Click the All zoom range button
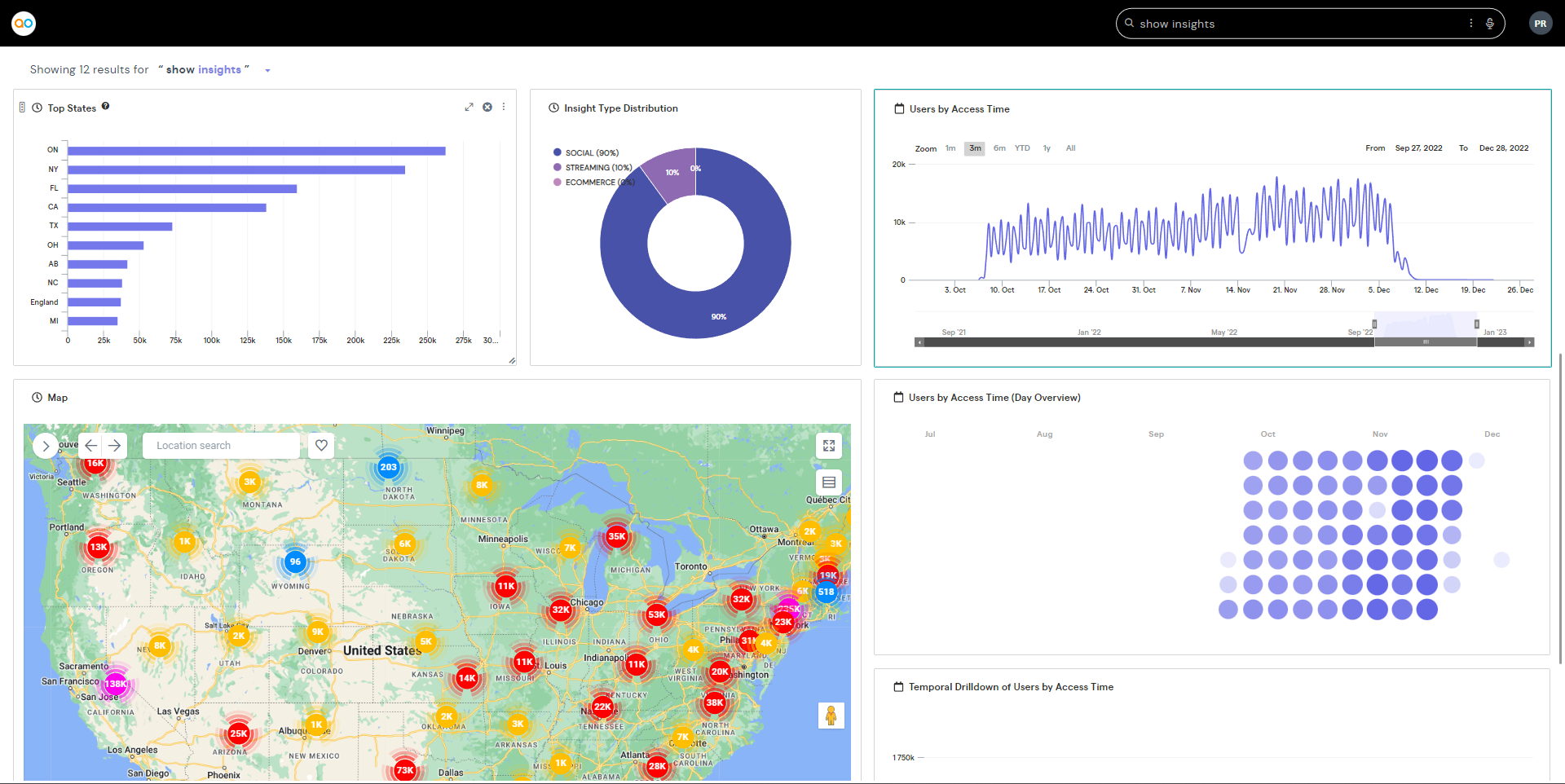 point(1070,148)
